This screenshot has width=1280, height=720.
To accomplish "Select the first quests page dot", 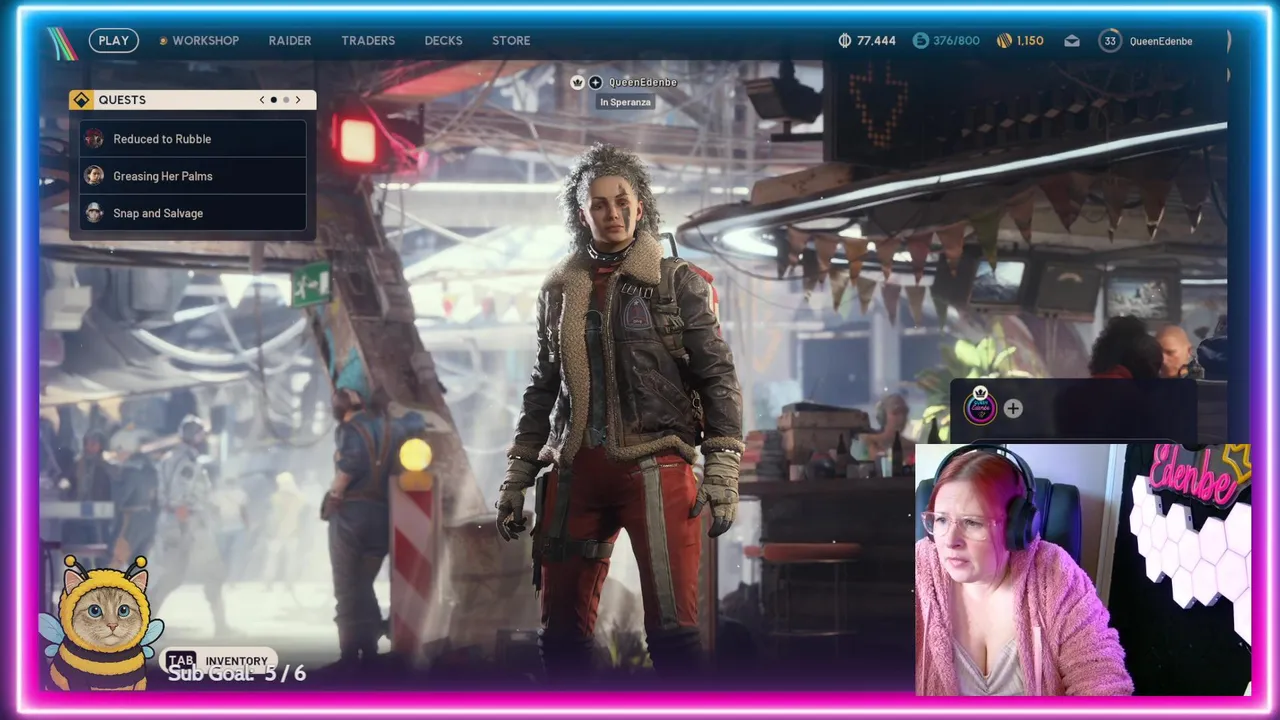I will click(x=274, y=100).
